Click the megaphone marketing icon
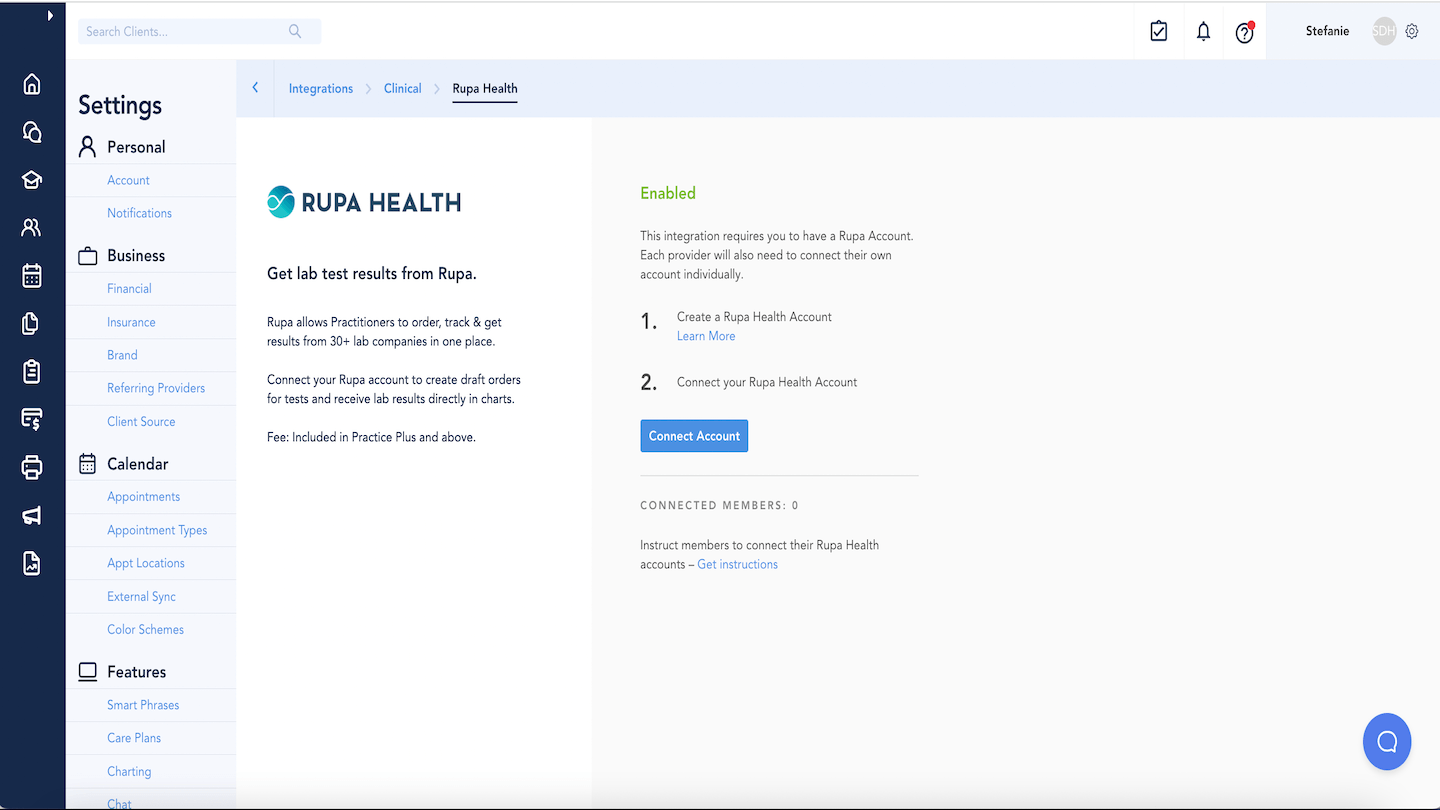 [x=32, y=516]
